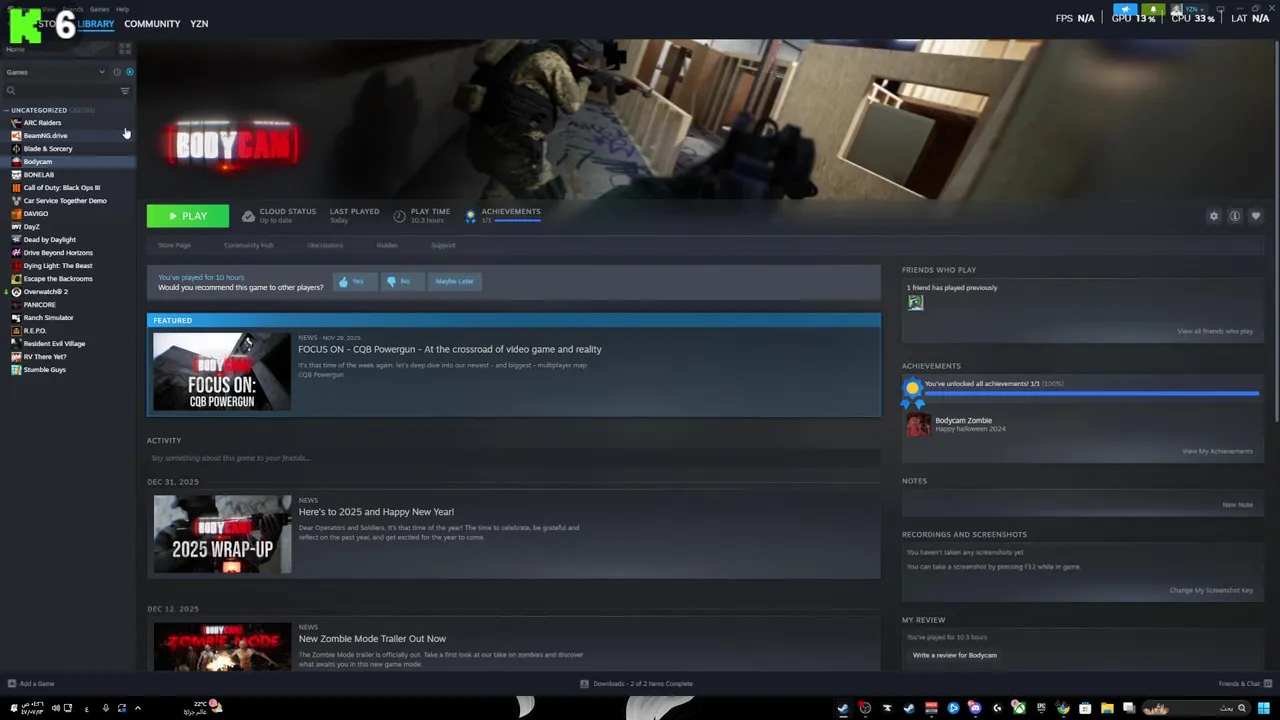Click the Bodycam Zombie achievement icon
The width and height of the screenshot is (1280, 720).
(917, 425)
